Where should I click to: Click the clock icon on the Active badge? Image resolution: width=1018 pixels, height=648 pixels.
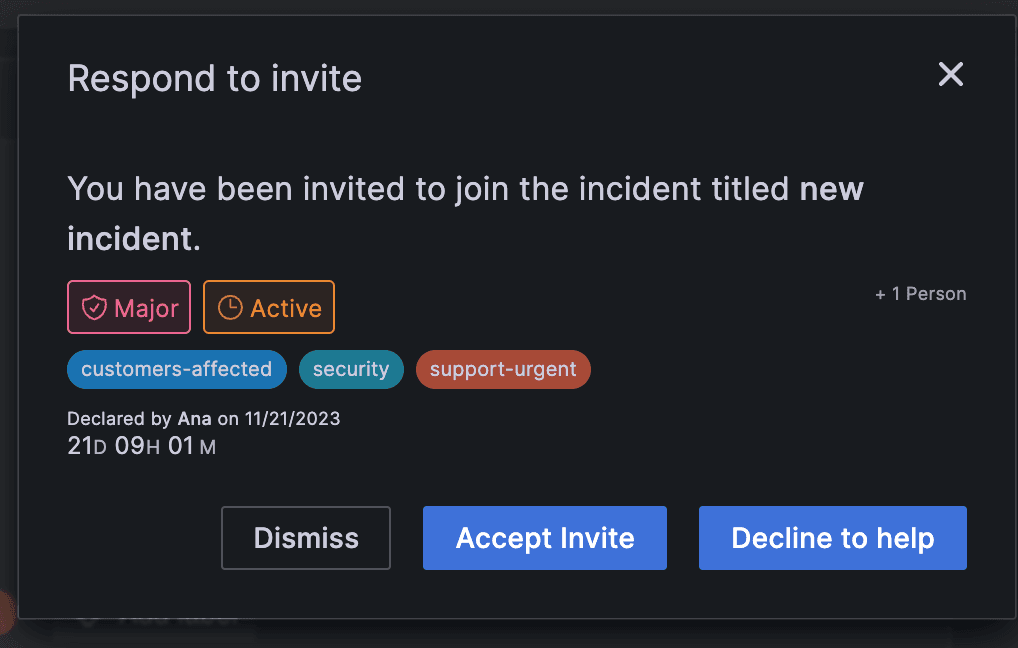coord(229,307)
